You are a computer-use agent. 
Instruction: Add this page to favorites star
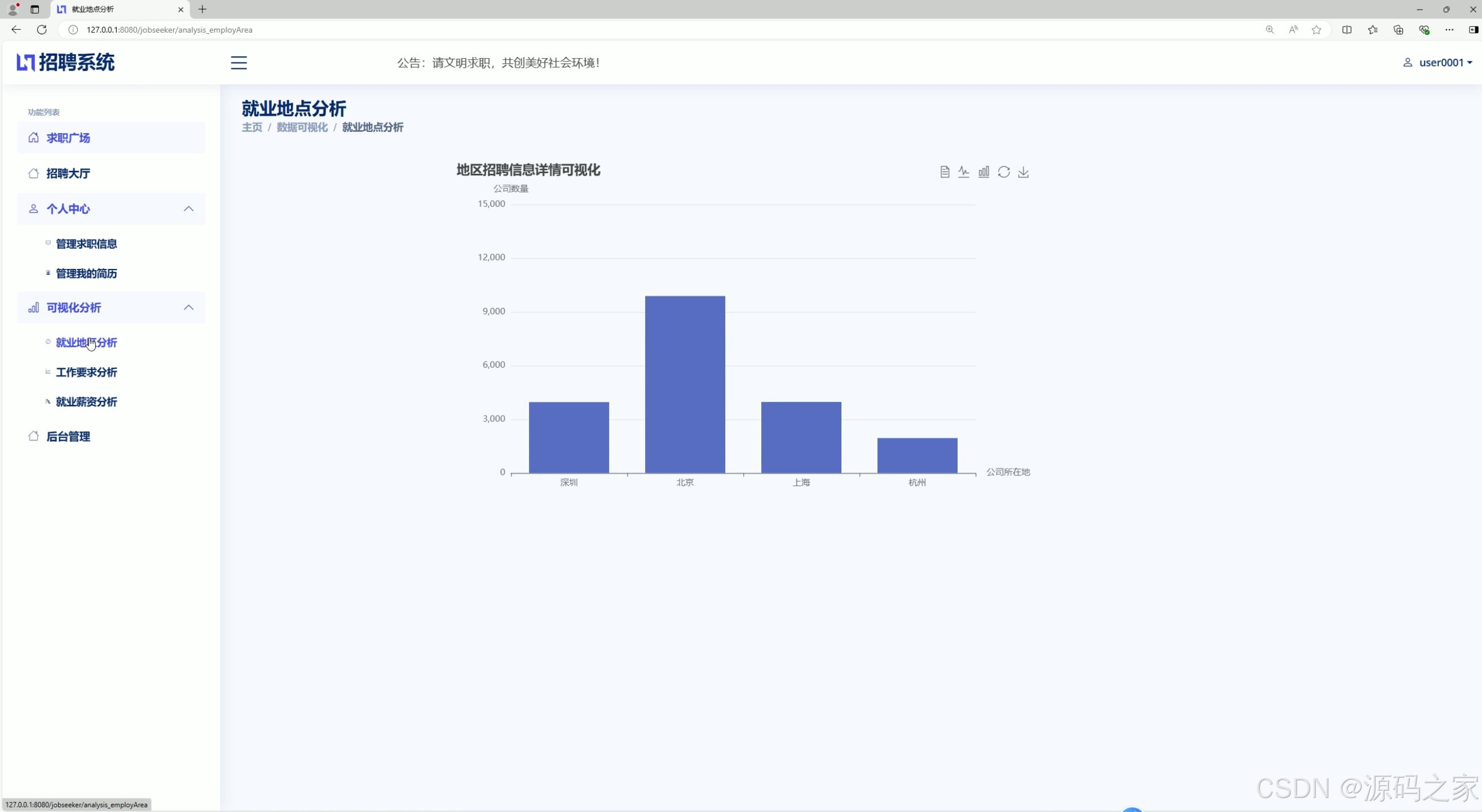point(1316,30)
